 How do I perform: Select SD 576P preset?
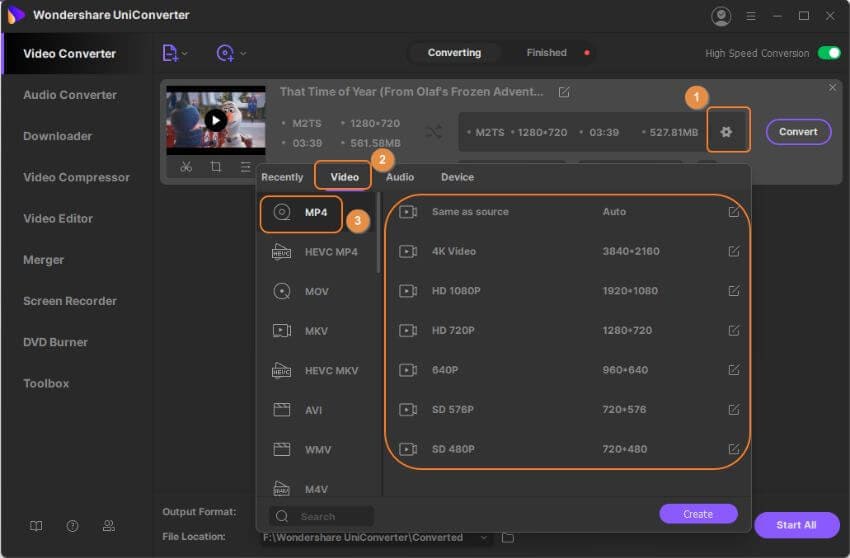tap(568, 410)
